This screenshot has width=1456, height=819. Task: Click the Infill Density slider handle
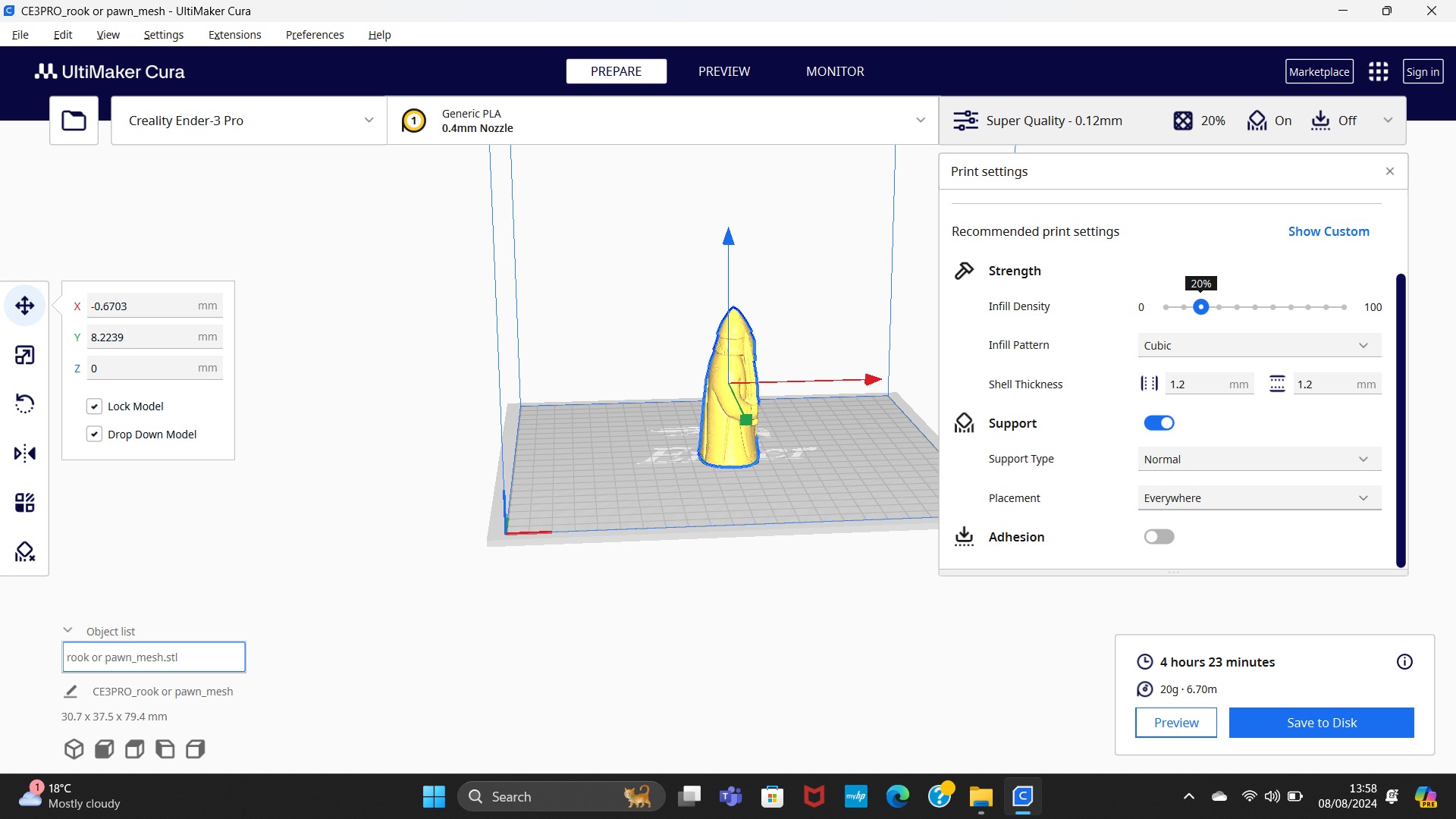pyautogui.click(x=1200, y=307)
